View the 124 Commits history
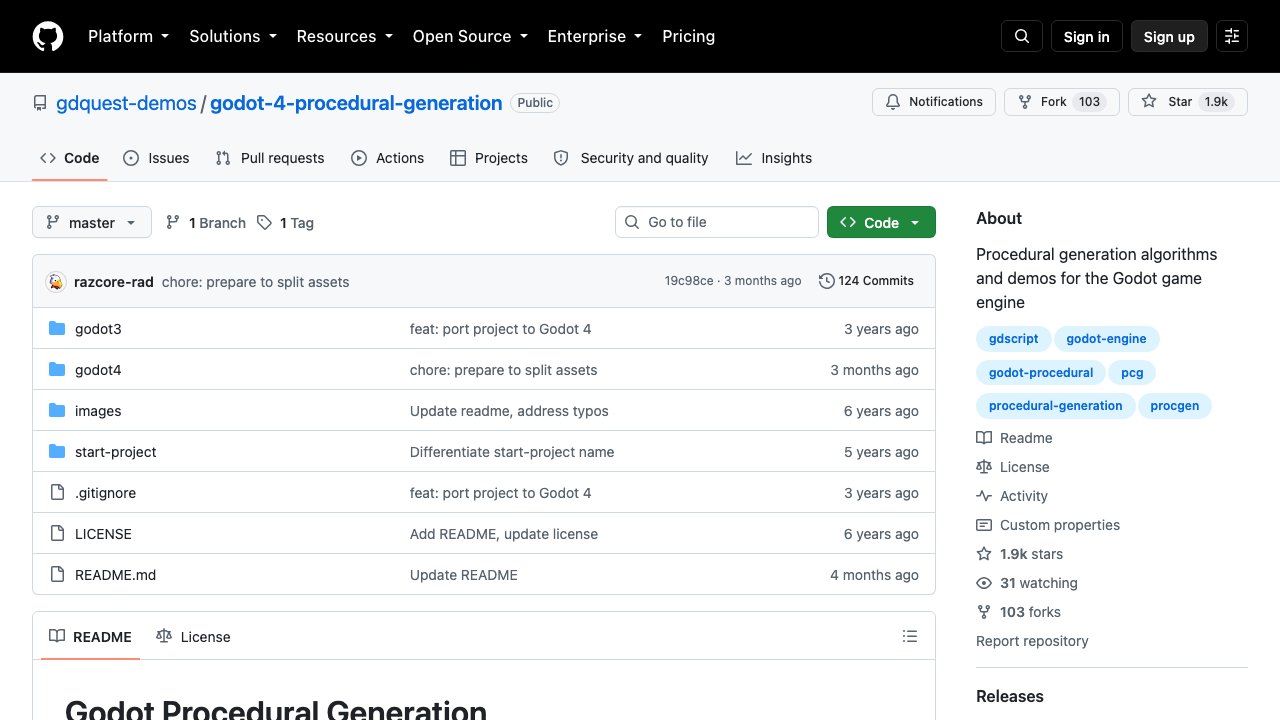Viewport: 1280px width, 720px height. (866, 281)
